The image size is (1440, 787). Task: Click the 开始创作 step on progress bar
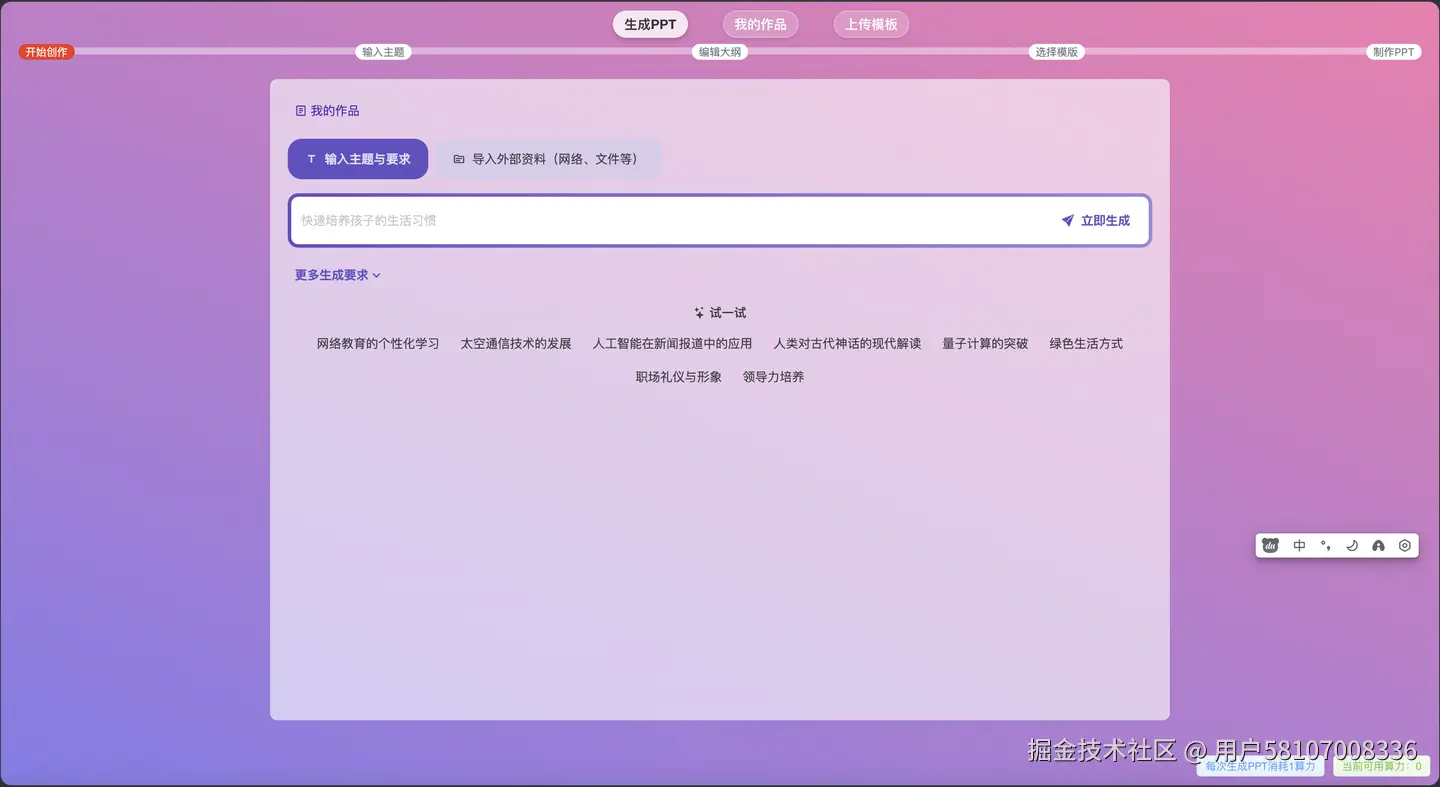[x=45, y=52]
